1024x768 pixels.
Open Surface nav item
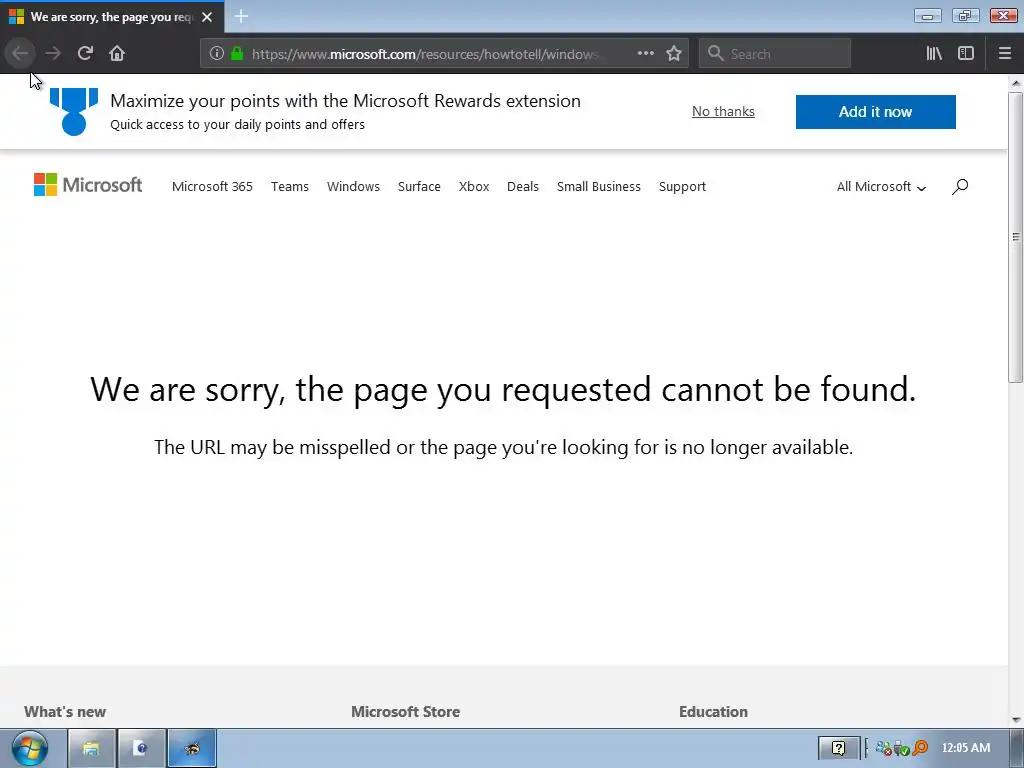click(419, 187)
